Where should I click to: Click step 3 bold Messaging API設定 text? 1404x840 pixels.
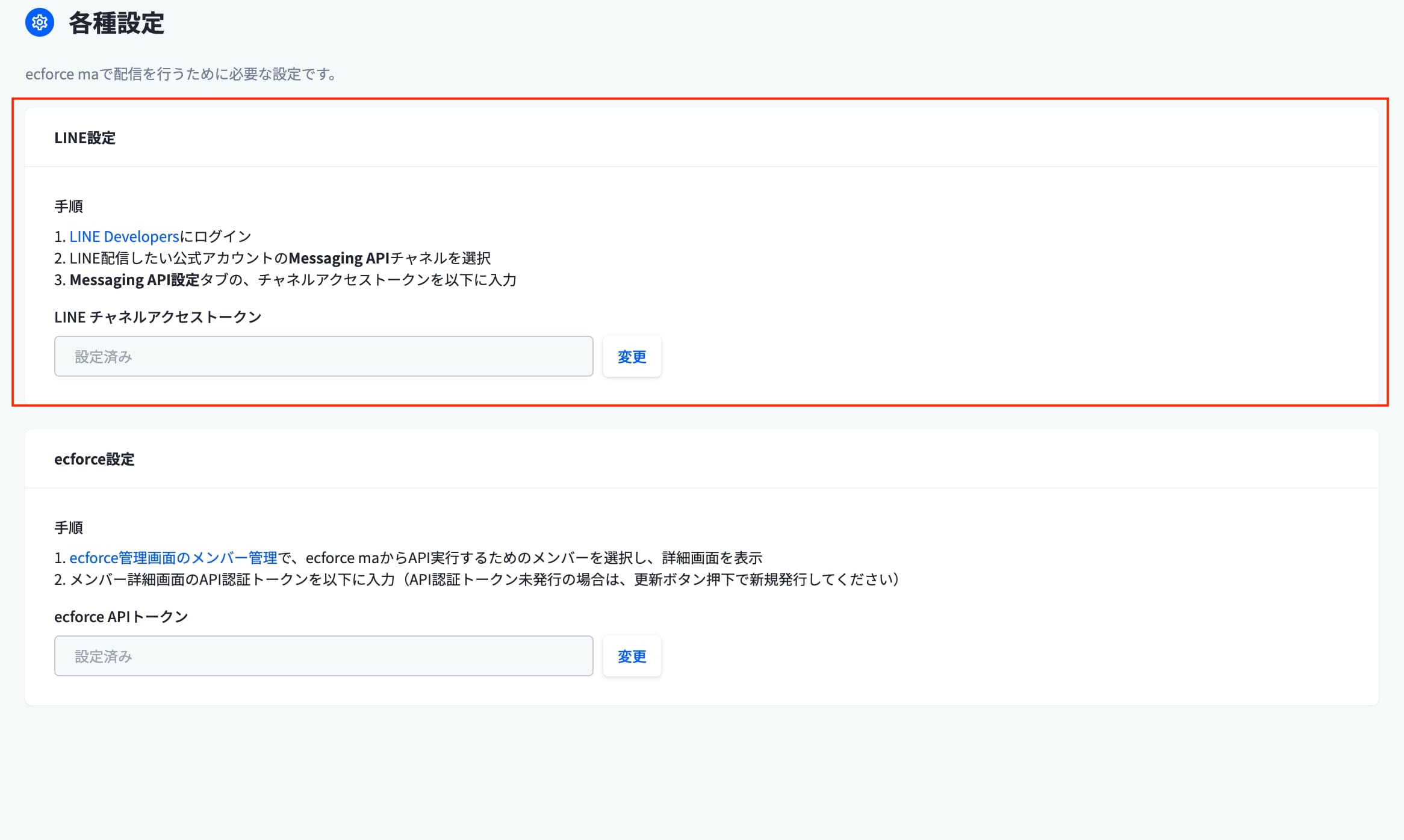tap(134, 280)
